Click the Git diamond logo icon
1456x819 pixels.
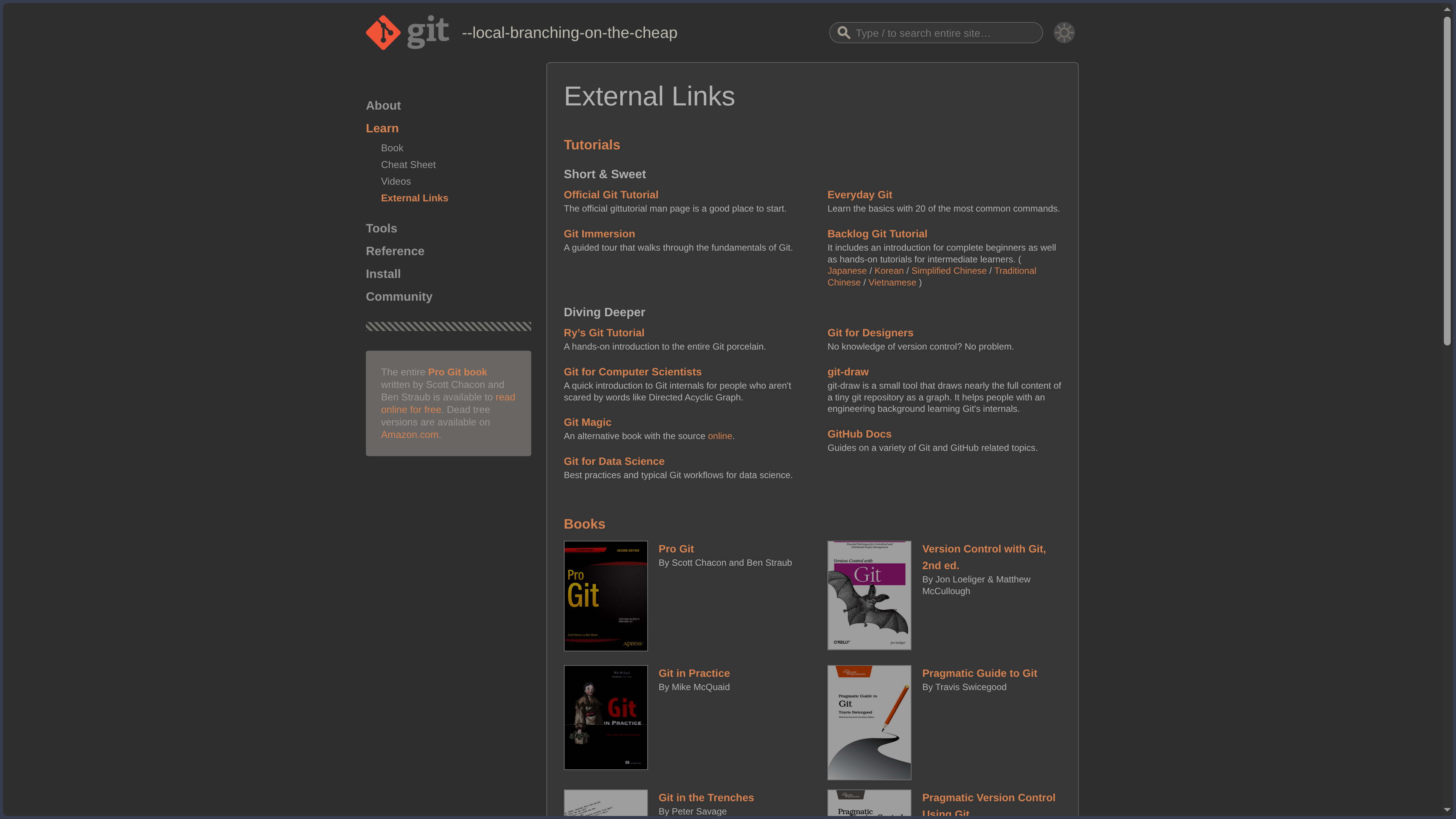[x=383, y=32]
